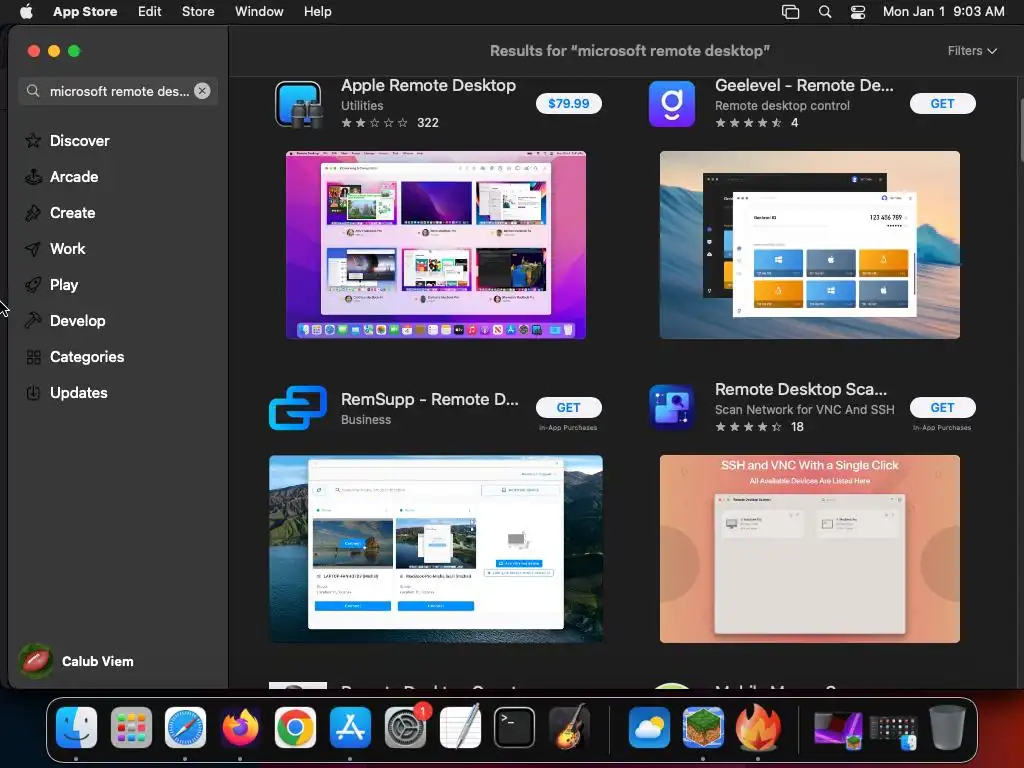Click the Stage Manager menu bar icon
The image size is (1024, 768).
click(790, 12)
